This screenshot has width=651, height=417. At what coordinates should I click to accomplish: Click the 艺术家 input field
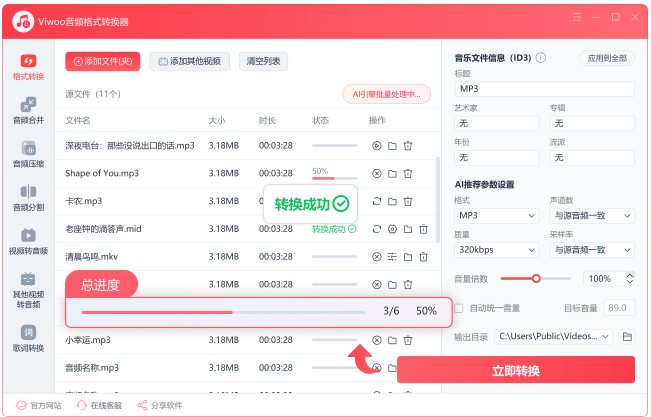[x=497, y=123]
